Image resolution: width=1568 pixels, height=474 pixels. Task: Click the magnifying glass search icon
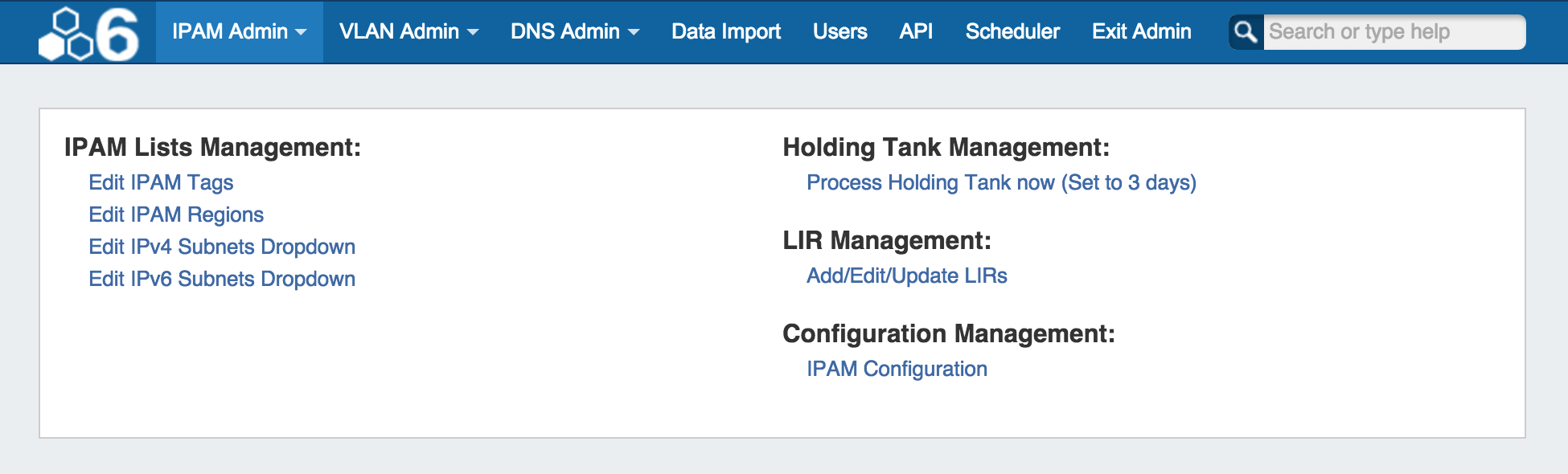point(1246,32)
